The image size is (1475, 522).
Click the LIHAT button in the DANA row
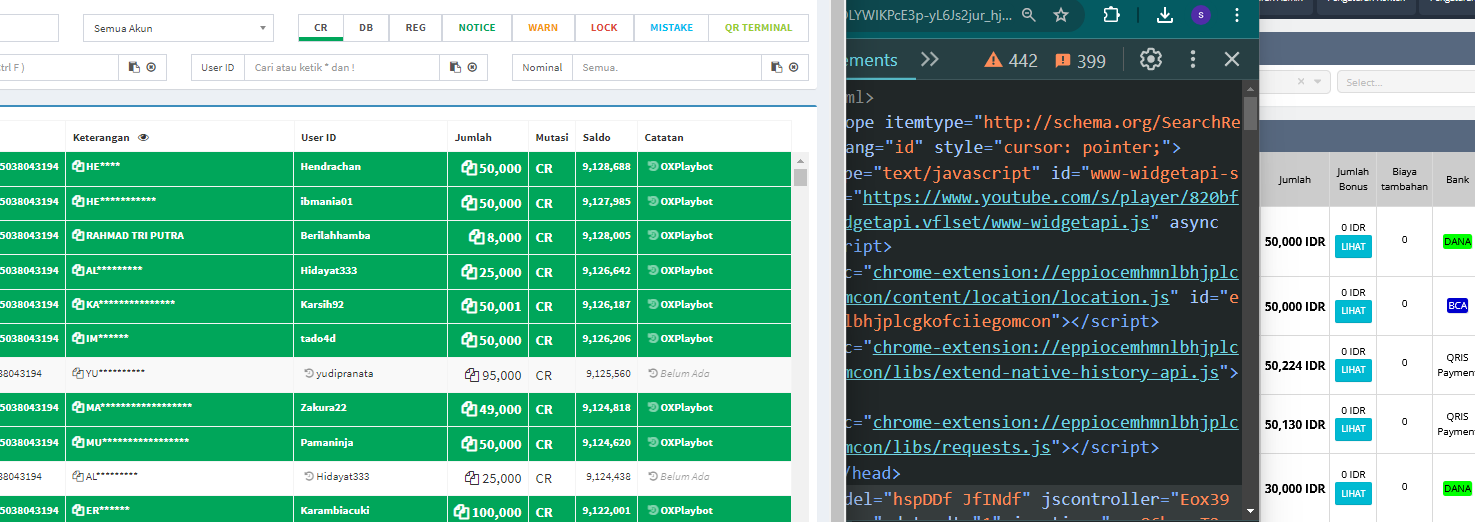coord(1353,247)
